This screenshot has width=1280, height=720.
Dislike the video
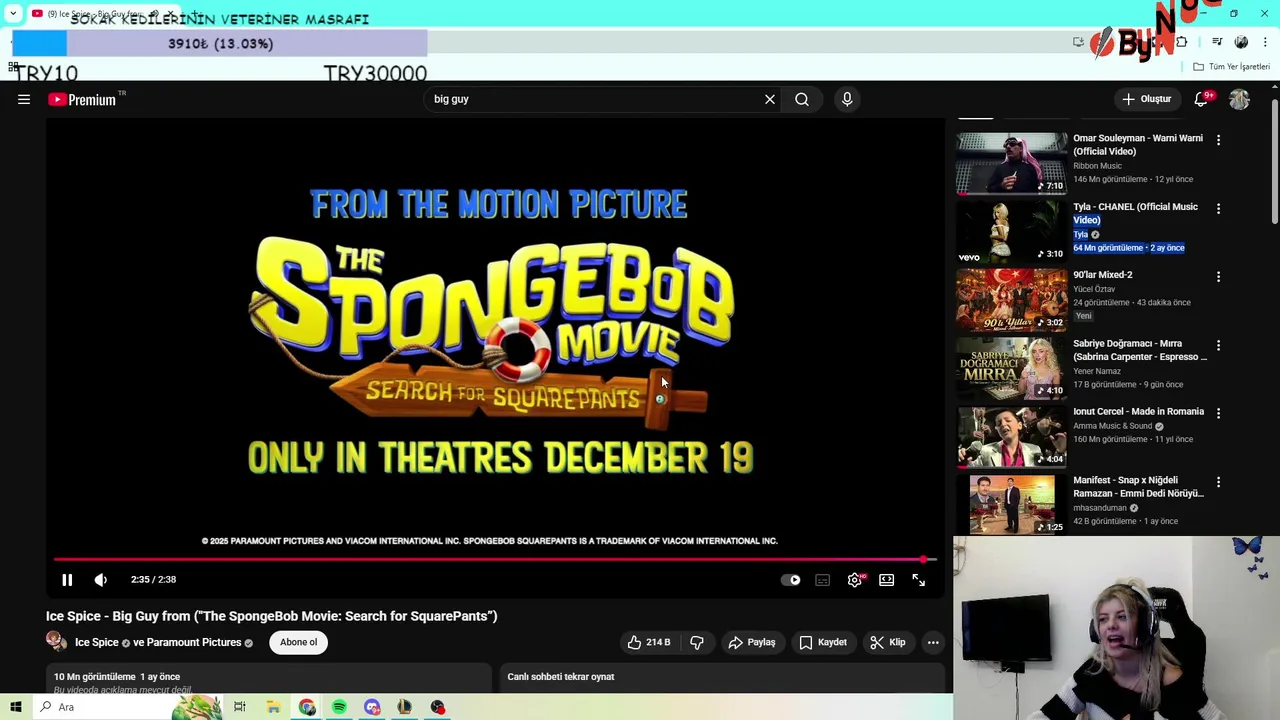[x=697, y=642]
